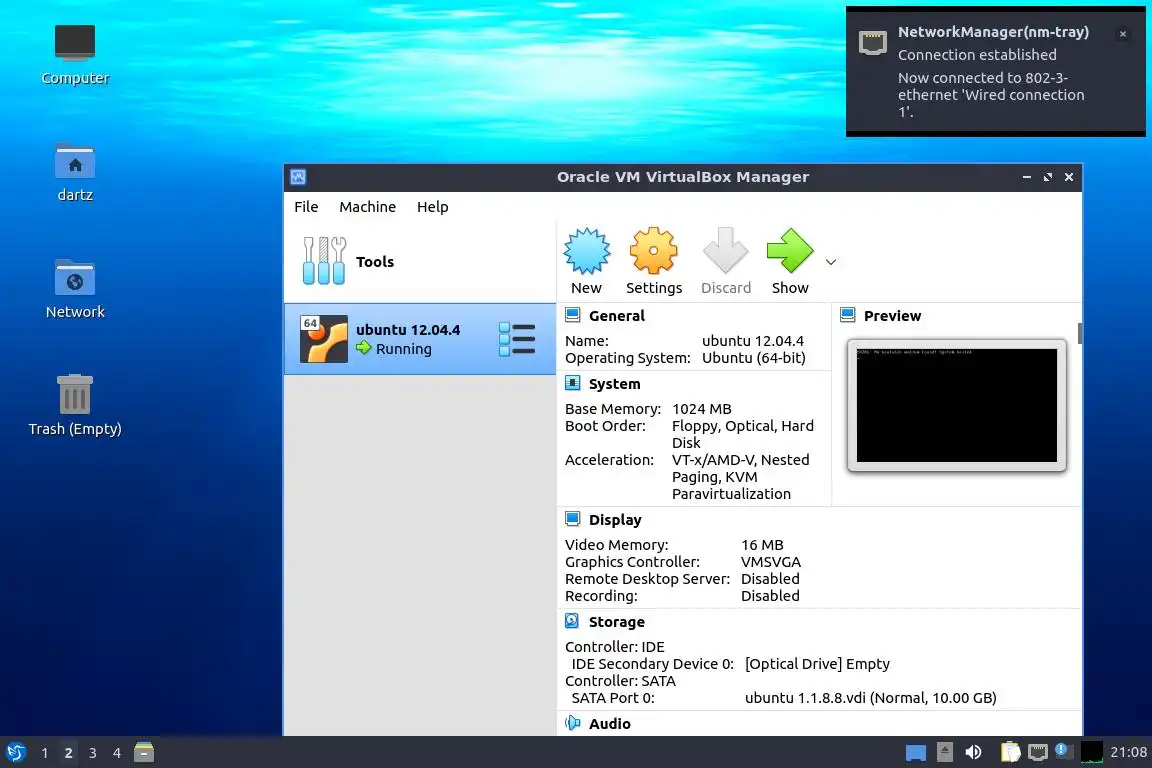This screenshot has height=768, width=1152.
Task: Open the Storage section heading link
Action: click(616, 622)
